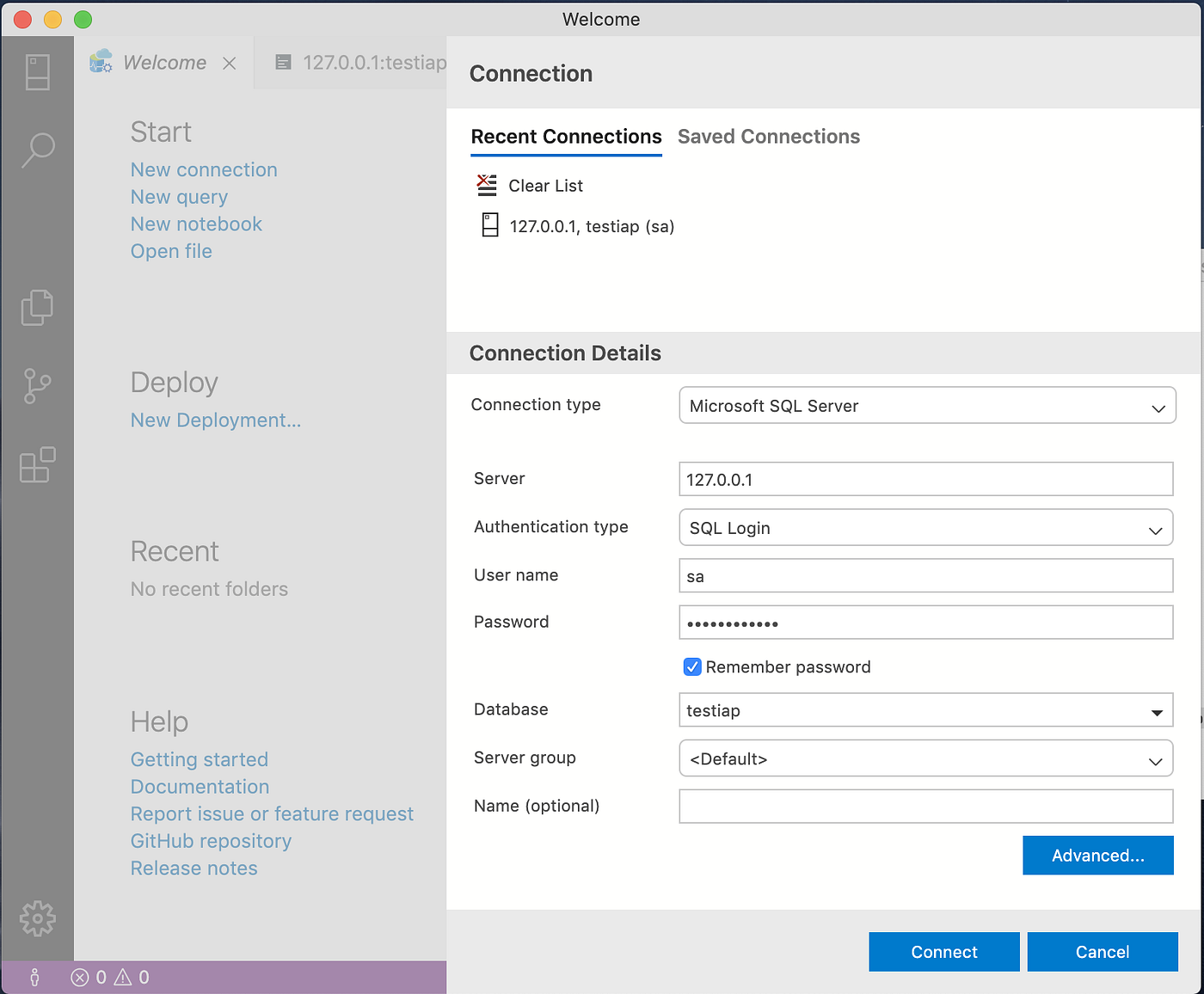Image resolution: width=1204 pixels, height=994 pixels.
Task: Click the Name (optional) input field
Action: tap(926, 806)
